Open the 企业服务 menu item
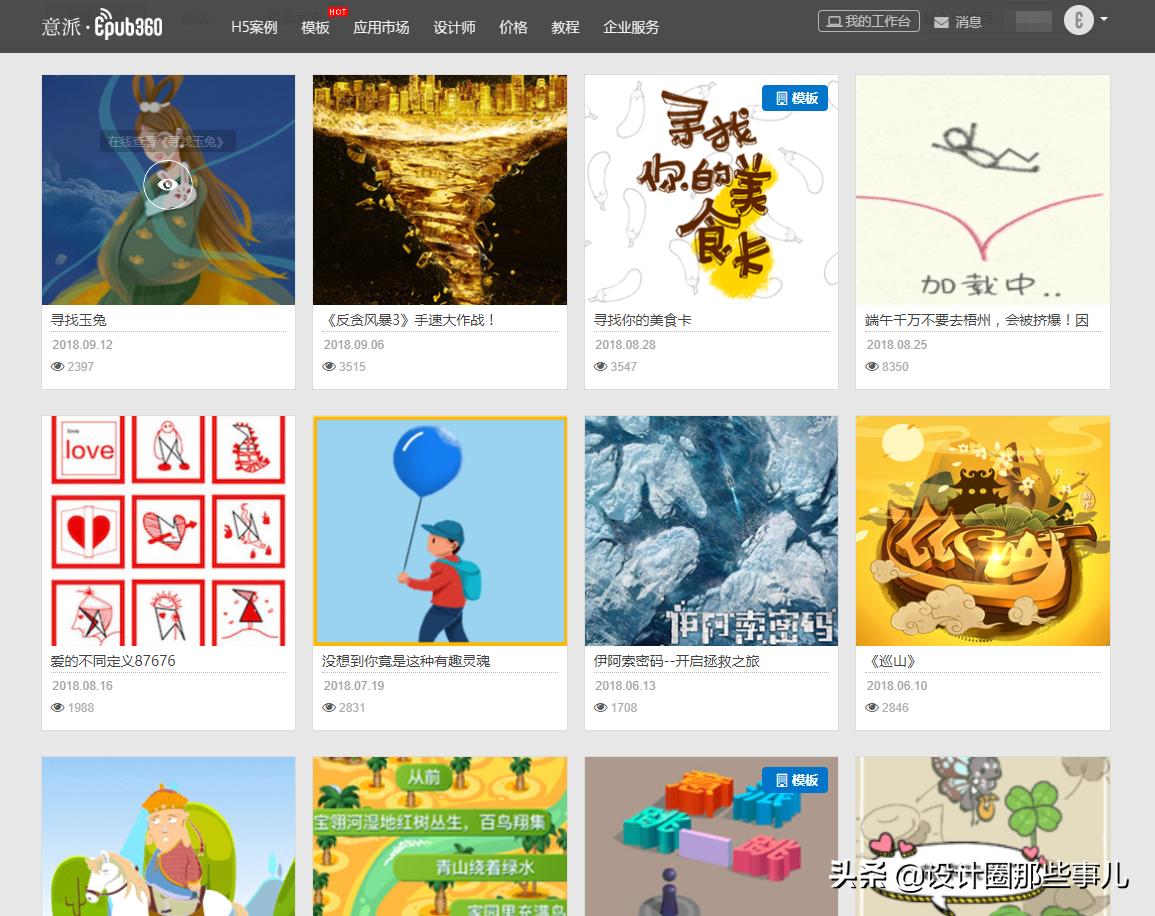1155x916 pixels. pos(631,27)
